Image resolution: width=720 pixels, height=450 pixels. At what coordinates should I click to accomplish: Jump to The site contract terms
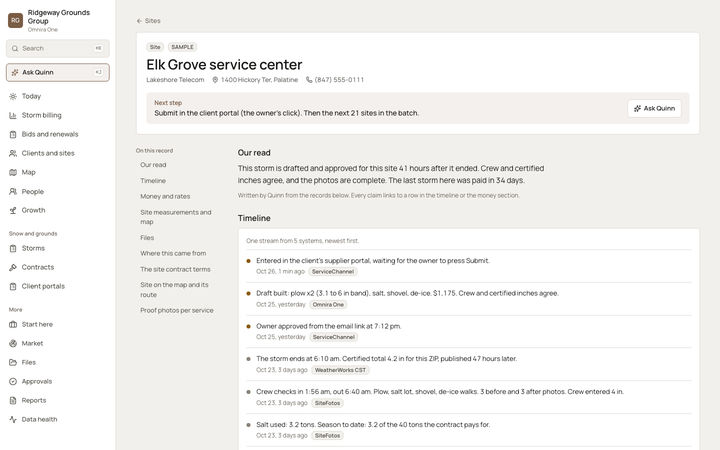pos(175,270)
